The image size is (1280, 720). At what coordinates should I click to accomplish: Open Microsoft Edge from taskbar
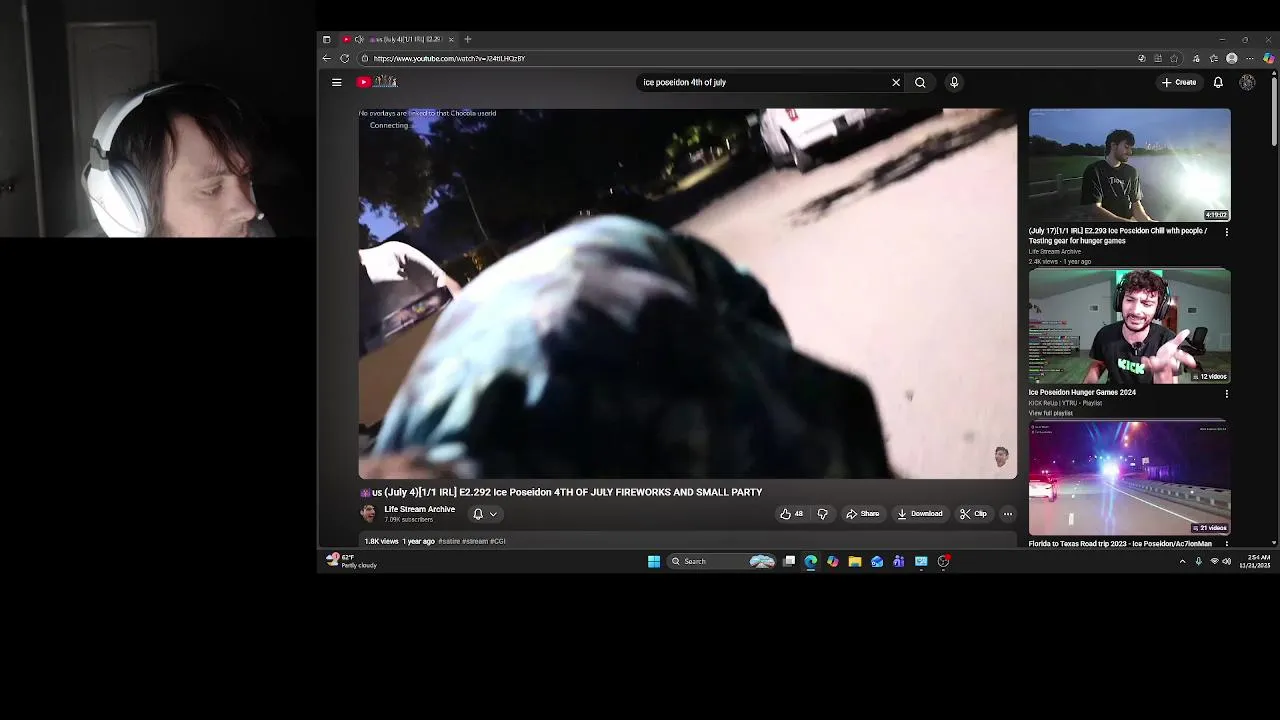click(811, 561)
